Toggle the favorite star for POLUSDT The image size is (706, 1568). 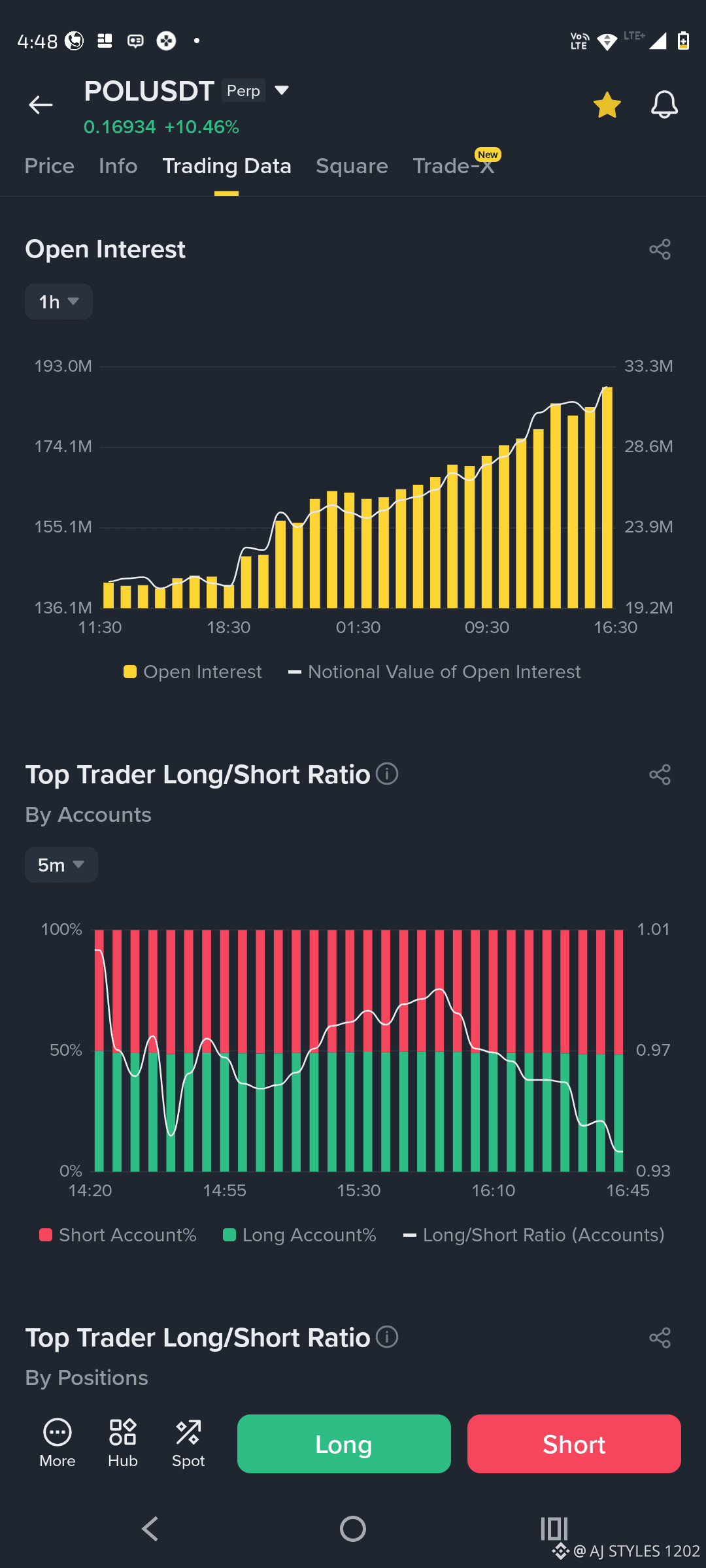[607, 105]
